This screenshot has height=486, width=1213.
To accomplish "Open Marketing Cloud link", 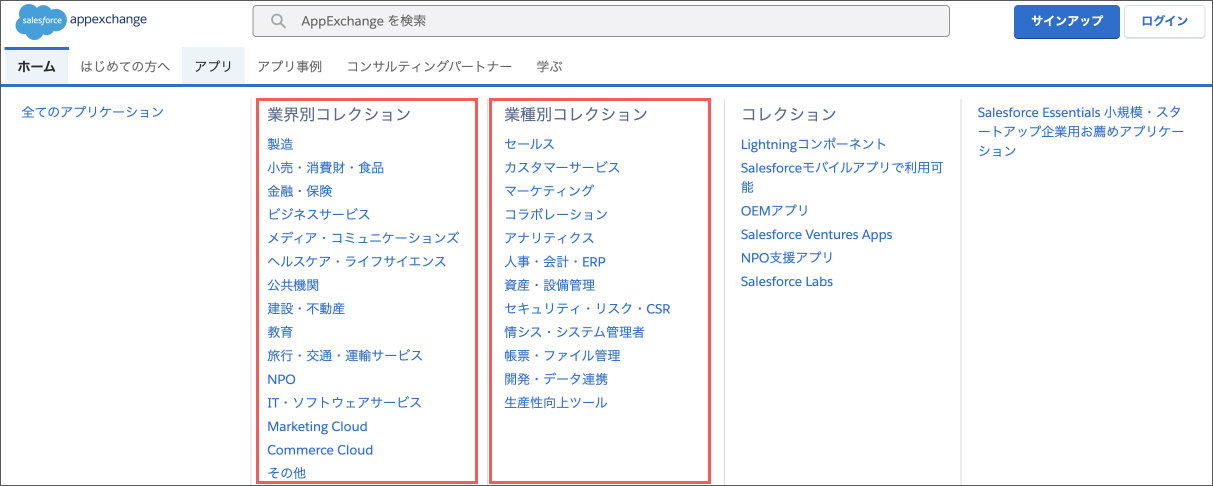I will click(x=317, y=426).
